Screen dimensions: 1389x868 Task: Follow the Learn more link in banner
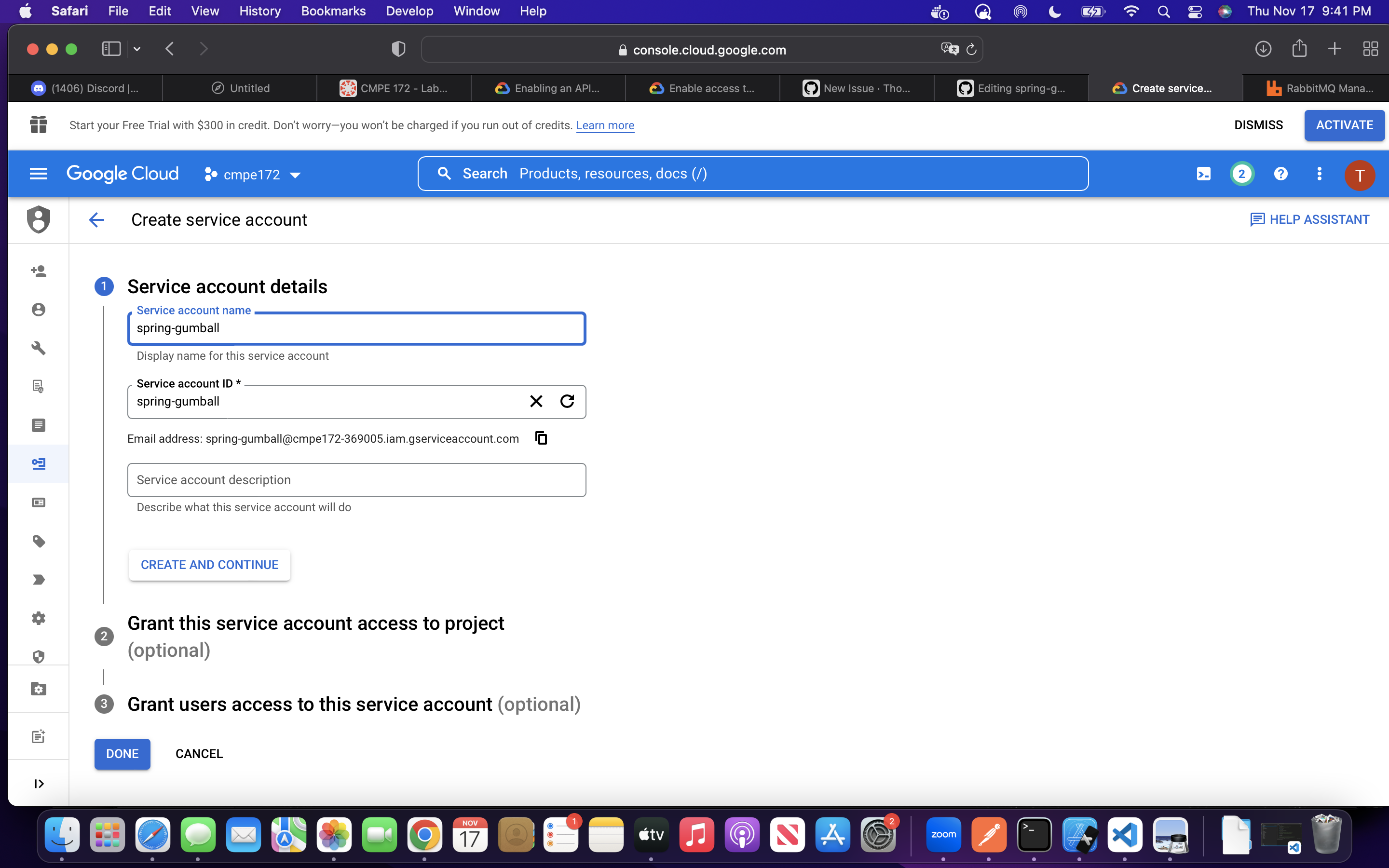[604, 125]
